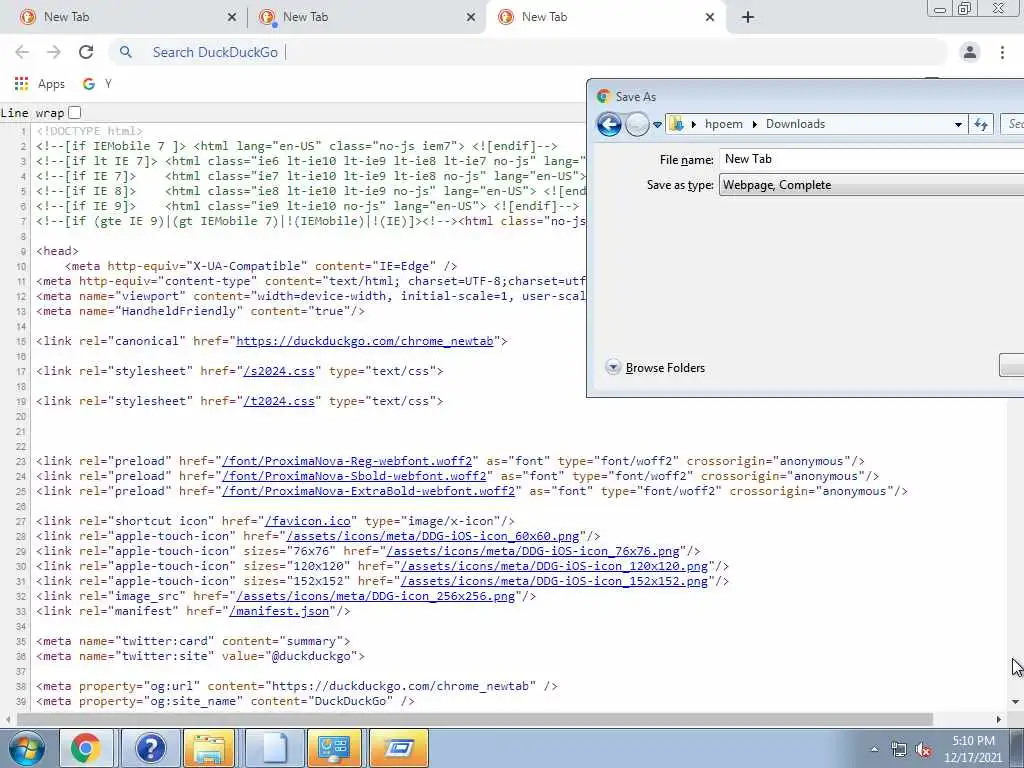Open the Windows Start menu
Viewport: 1024px width, 768px height.
point(26,748)
